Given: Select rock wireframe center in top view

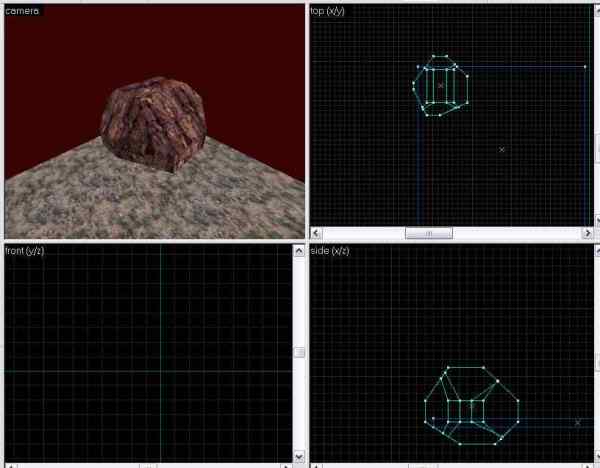Looking at the screenshot, I should click(440, 86).
